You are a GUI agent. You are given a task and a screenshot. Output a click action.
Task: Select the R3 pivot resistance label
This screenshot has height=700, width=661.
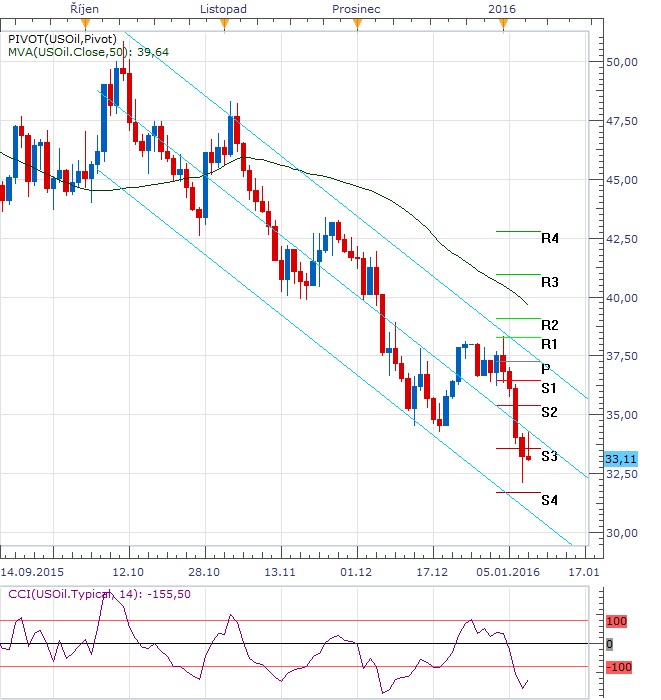click(549, 283)
